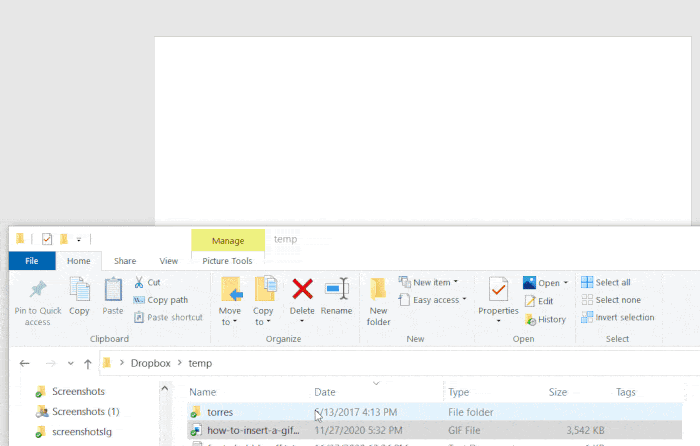
Task: Click the Up arrow navigation button
Action: (x=88, y=363)
